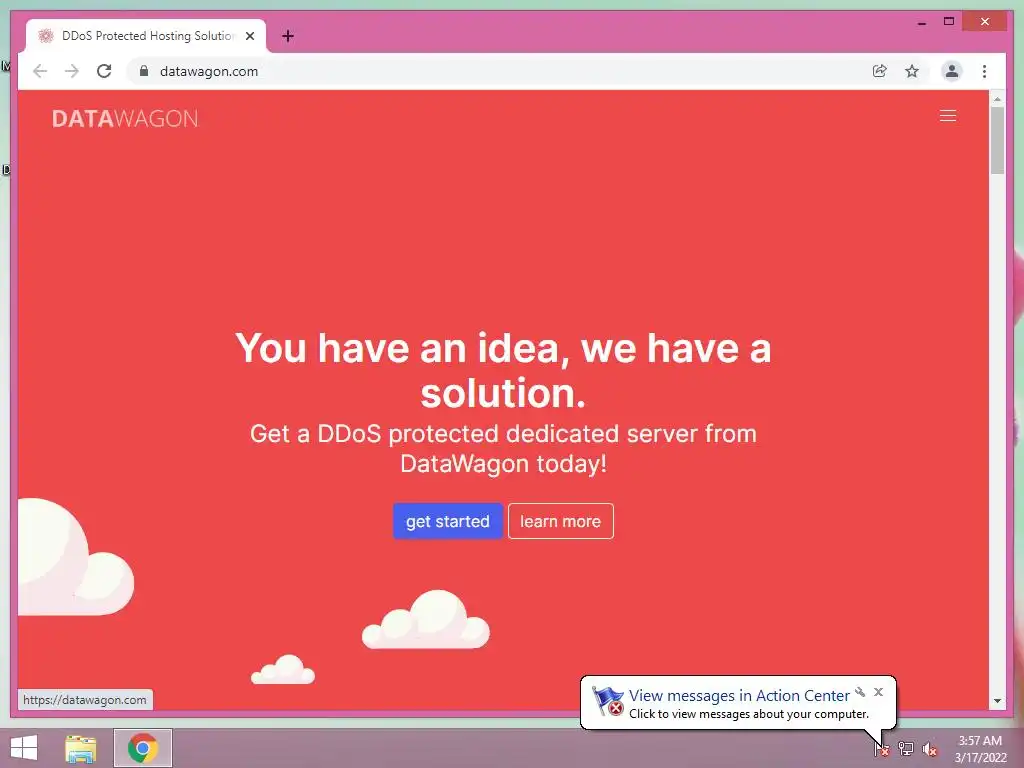This screenshot has width=1024, height=768.
Task: Open Chrome three-dot menu
Action: [984, 71]
